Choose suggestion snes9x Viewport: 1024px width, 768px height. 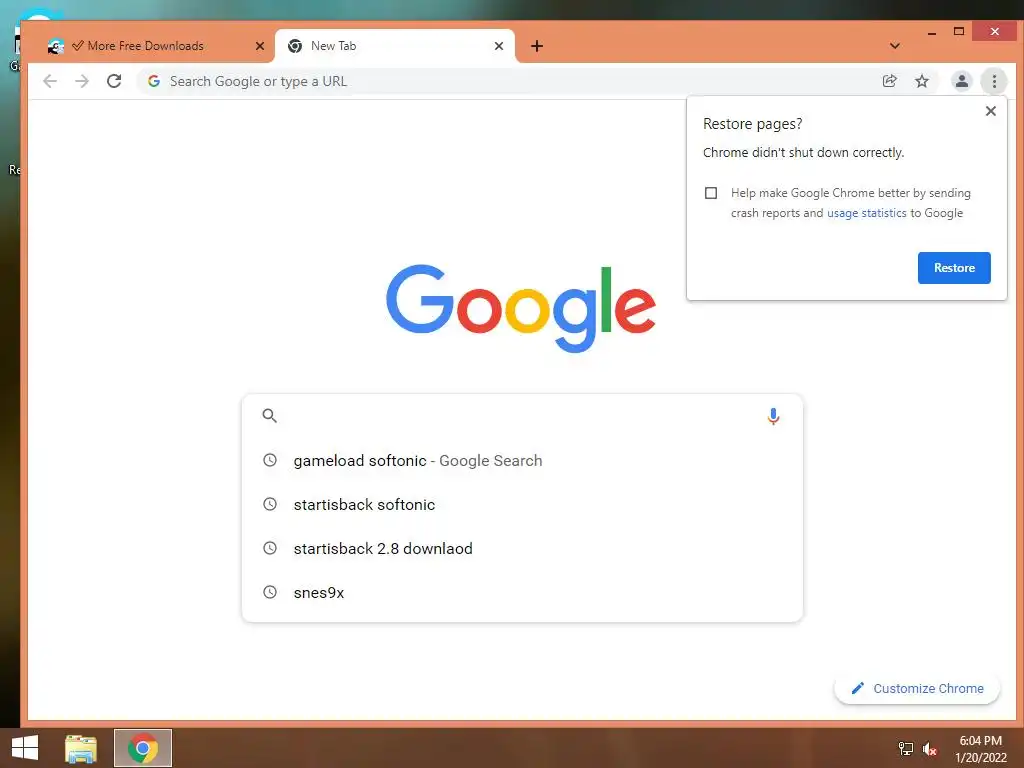pos(522,592)
